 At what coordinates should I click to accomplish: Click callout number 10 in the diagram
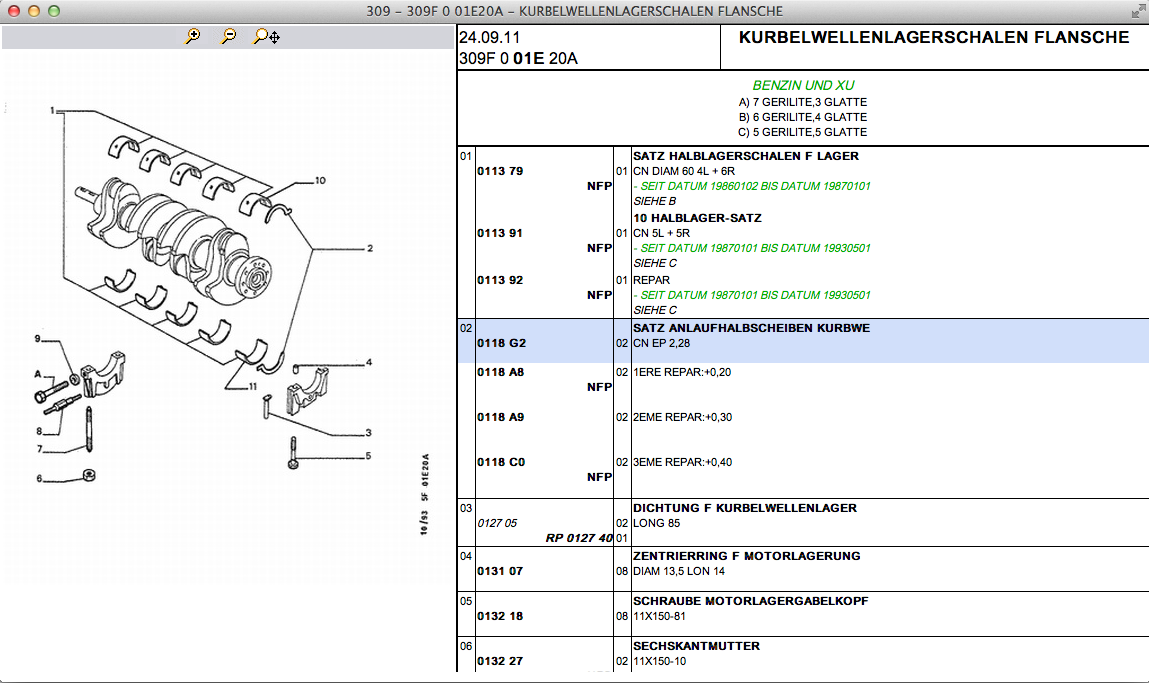tap(320, 181)
